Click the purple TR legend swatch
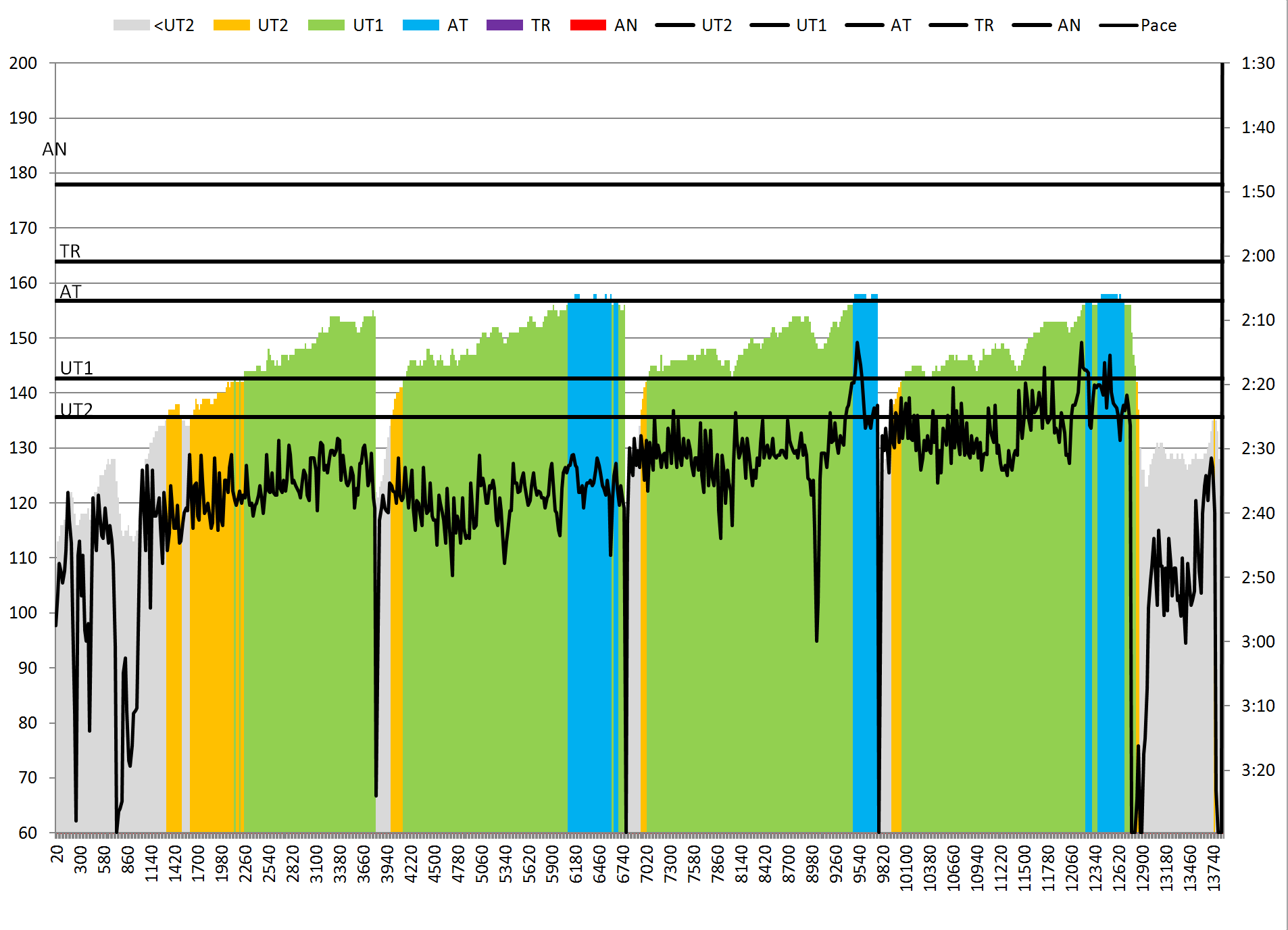 pyautogui.click(x=504, y=26)
